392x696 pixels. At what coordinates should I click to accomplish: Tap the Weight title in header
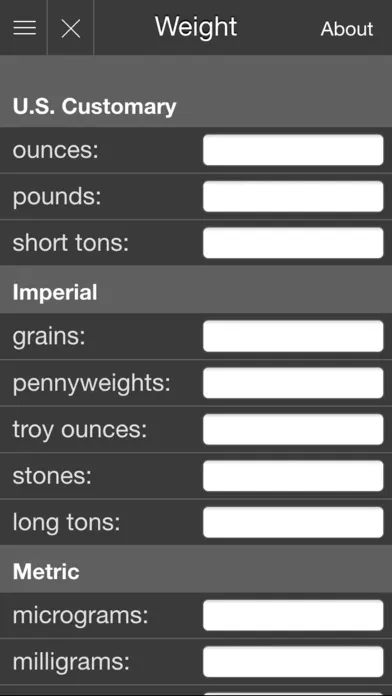point(196,27)
